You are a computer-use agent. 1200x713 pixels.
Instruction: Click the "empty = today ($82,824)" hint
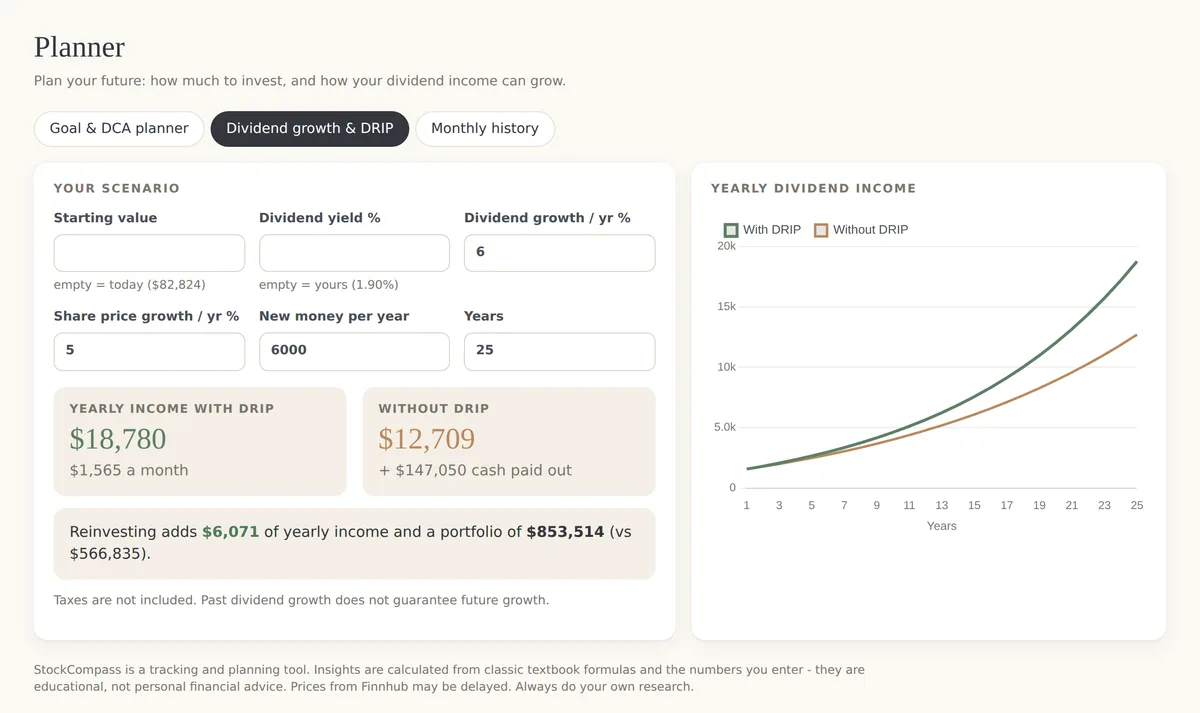point(130,285)
